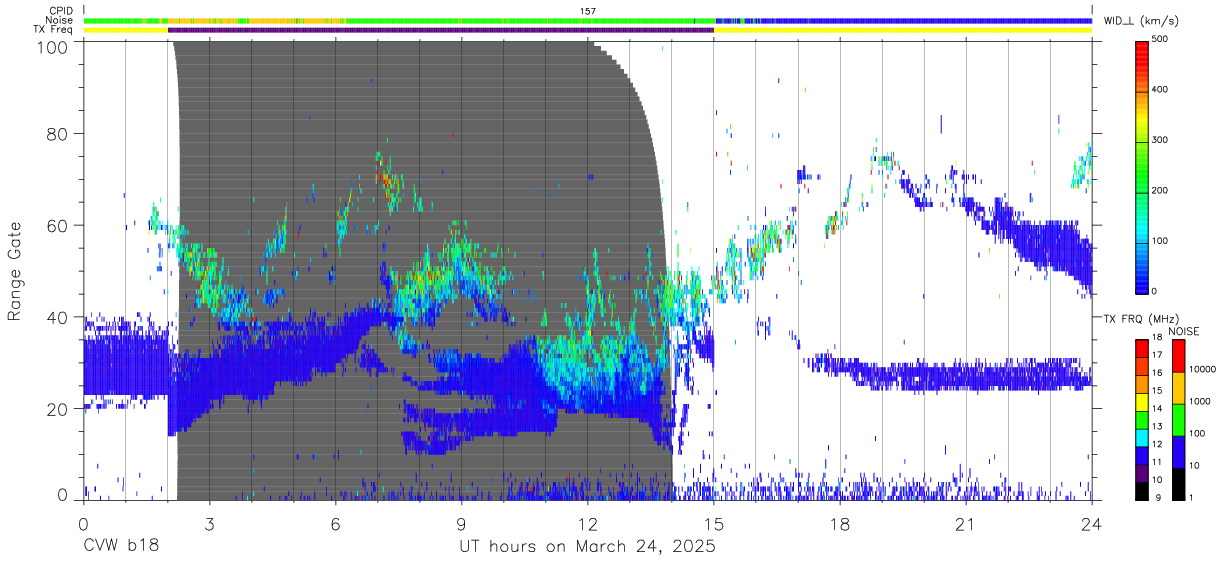Click the 'Range Gate' axis label
The height and width of the screenshot is (567, 1228).
click(15, 271)
